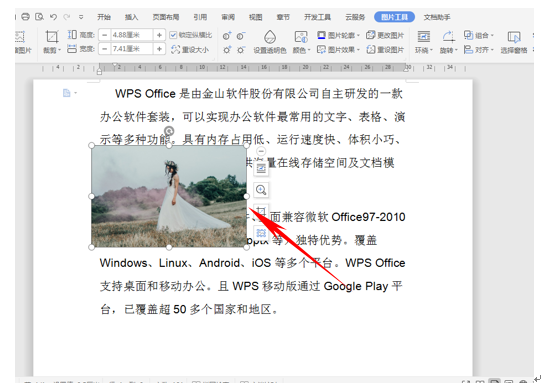Click the height field showing 4.88厘米

click(131, 35)
